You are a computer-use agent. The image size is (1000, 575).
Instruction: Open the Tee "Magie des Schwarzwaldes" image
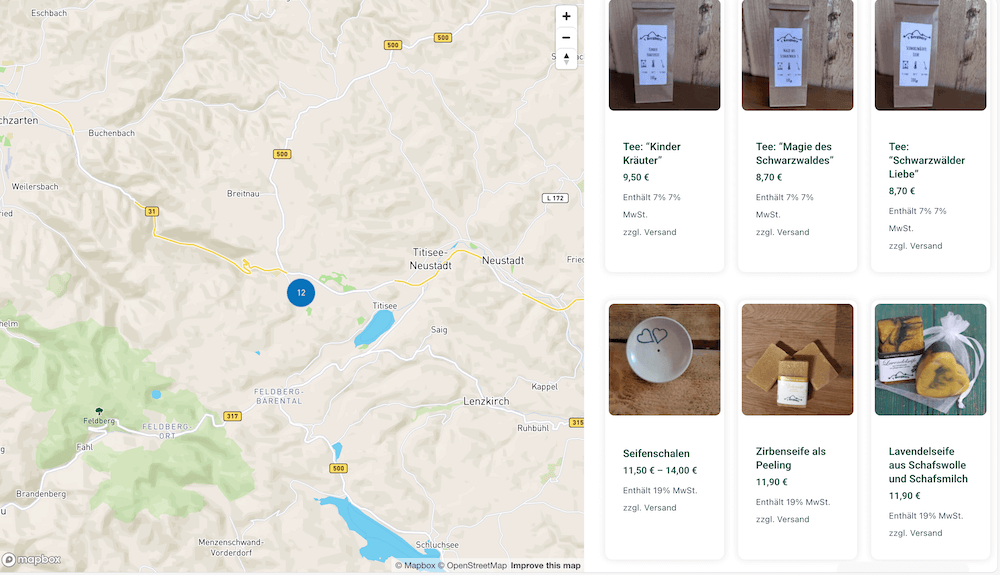(797, 55)
